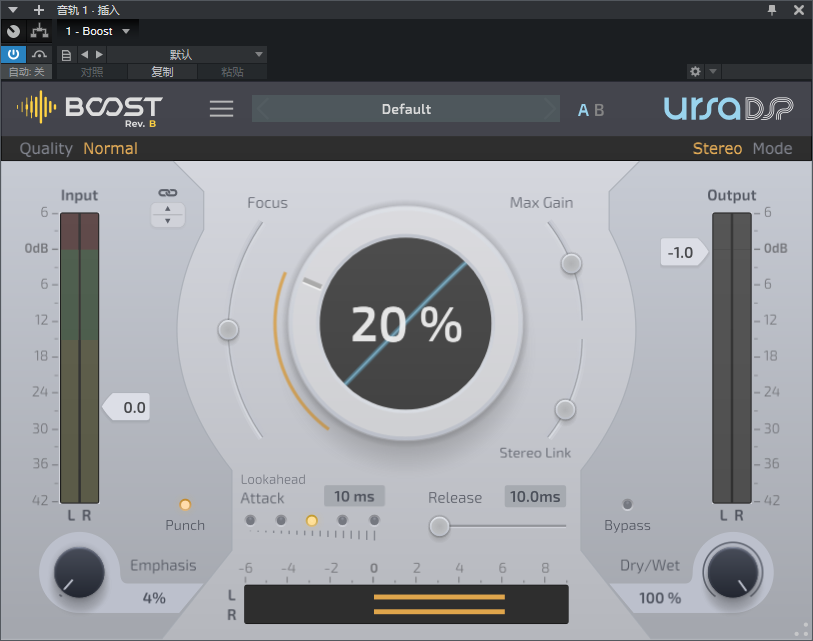The image size is (813, 641).
Task: Click the output ceiling -1.0 handle
Action: click(x=684, y=253)
